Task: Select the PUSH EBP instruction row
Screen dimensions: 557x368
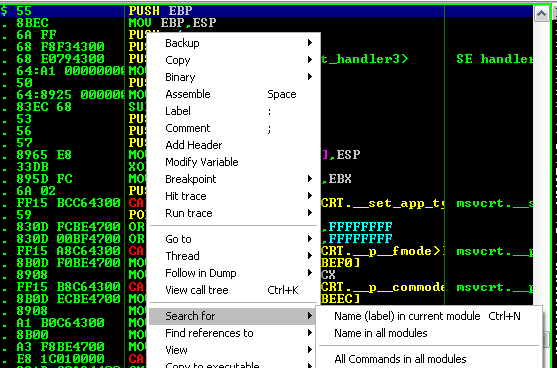Action: [x=266, y=11]
